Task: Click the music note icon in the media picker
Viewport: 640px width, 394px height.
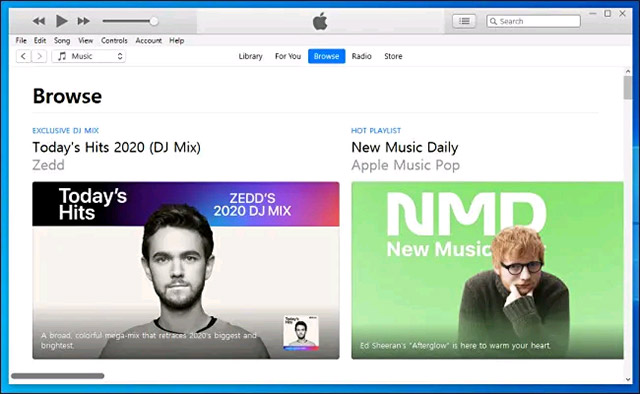Action: pyautogui.click(x=62, y=56)
